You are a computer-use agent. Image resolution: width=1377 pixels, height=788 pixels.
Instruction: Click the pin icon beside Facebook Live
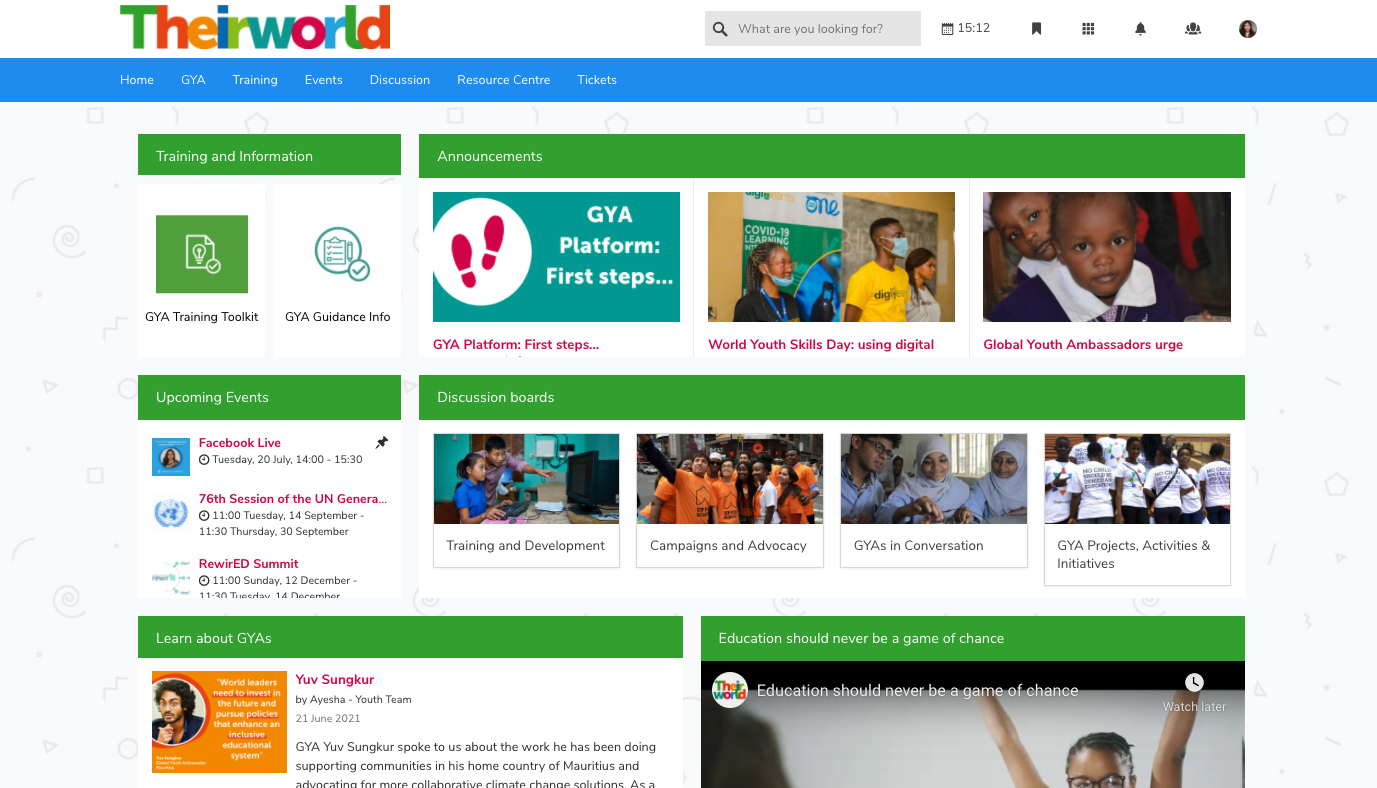coord(381,442)
